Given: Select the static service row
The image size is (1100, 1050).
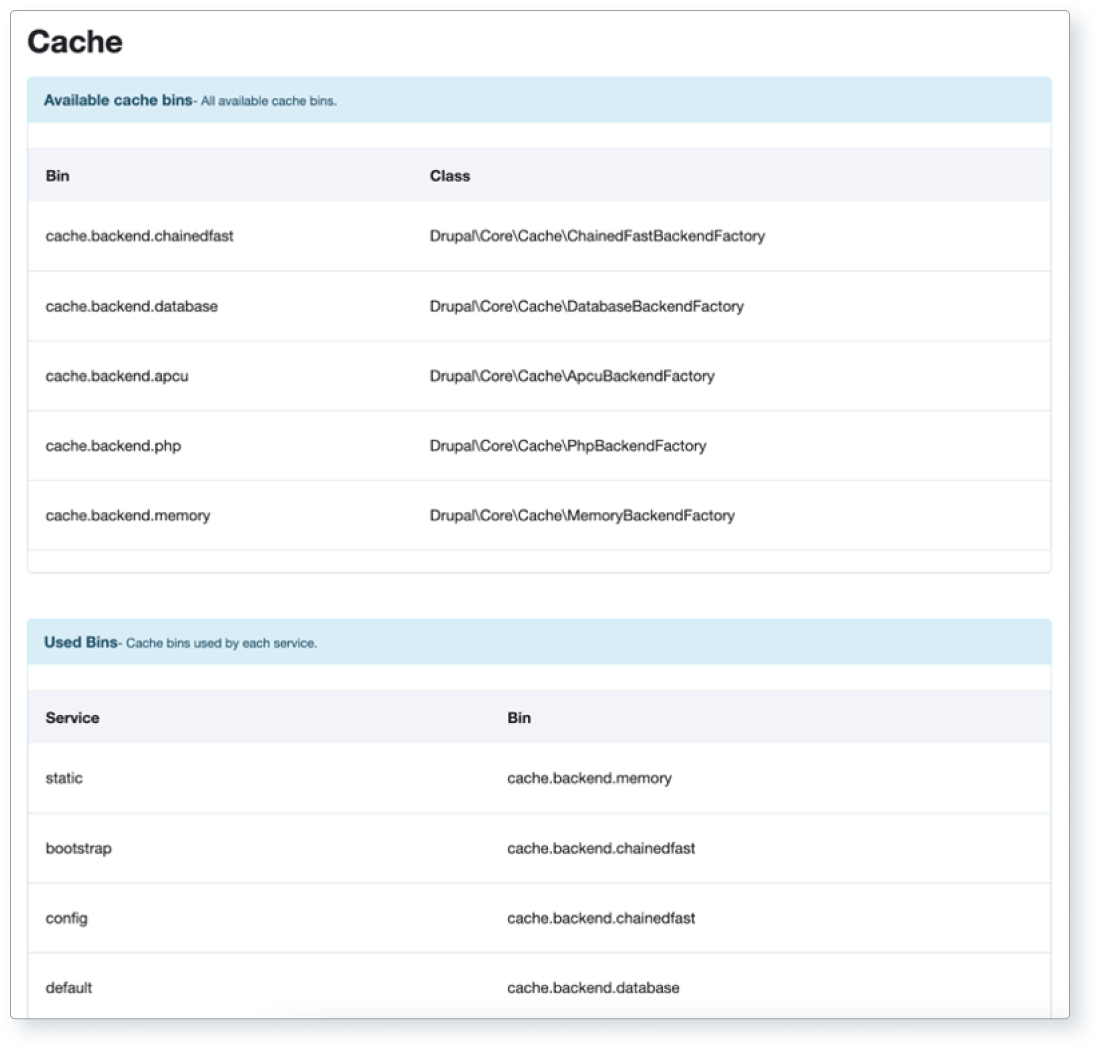Looking at the screenshot, I should (62, 778).
